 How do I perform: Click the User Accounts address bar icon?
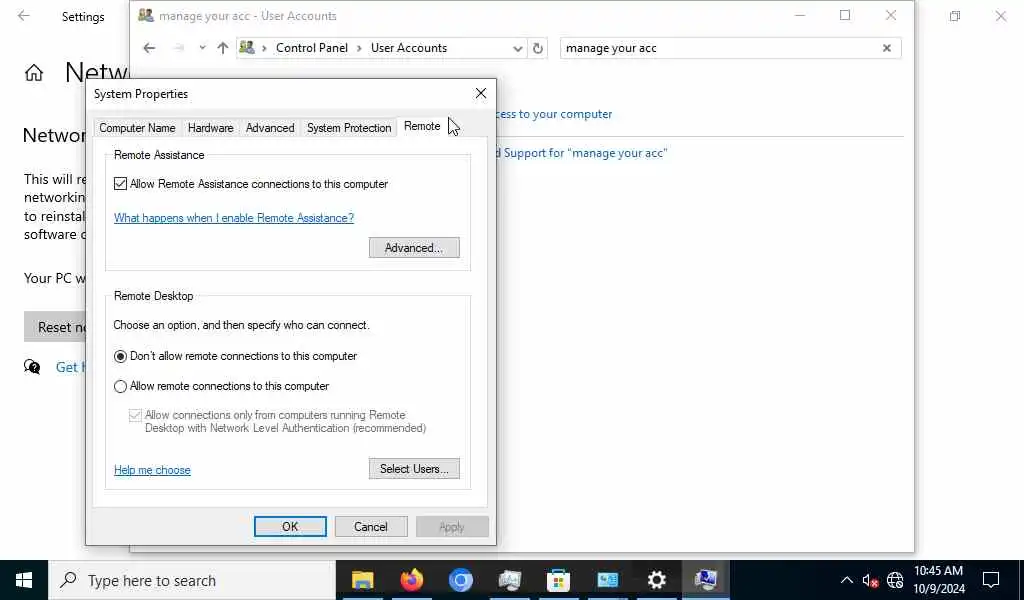pyautogui.click(x=247, y=48)
